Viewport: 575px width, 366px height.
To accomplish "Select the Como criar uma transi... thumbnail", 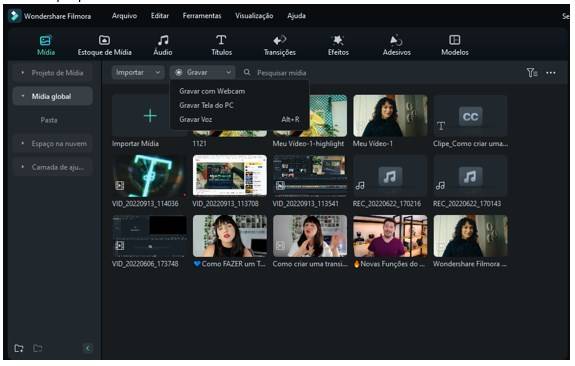I will click(310, 236).
